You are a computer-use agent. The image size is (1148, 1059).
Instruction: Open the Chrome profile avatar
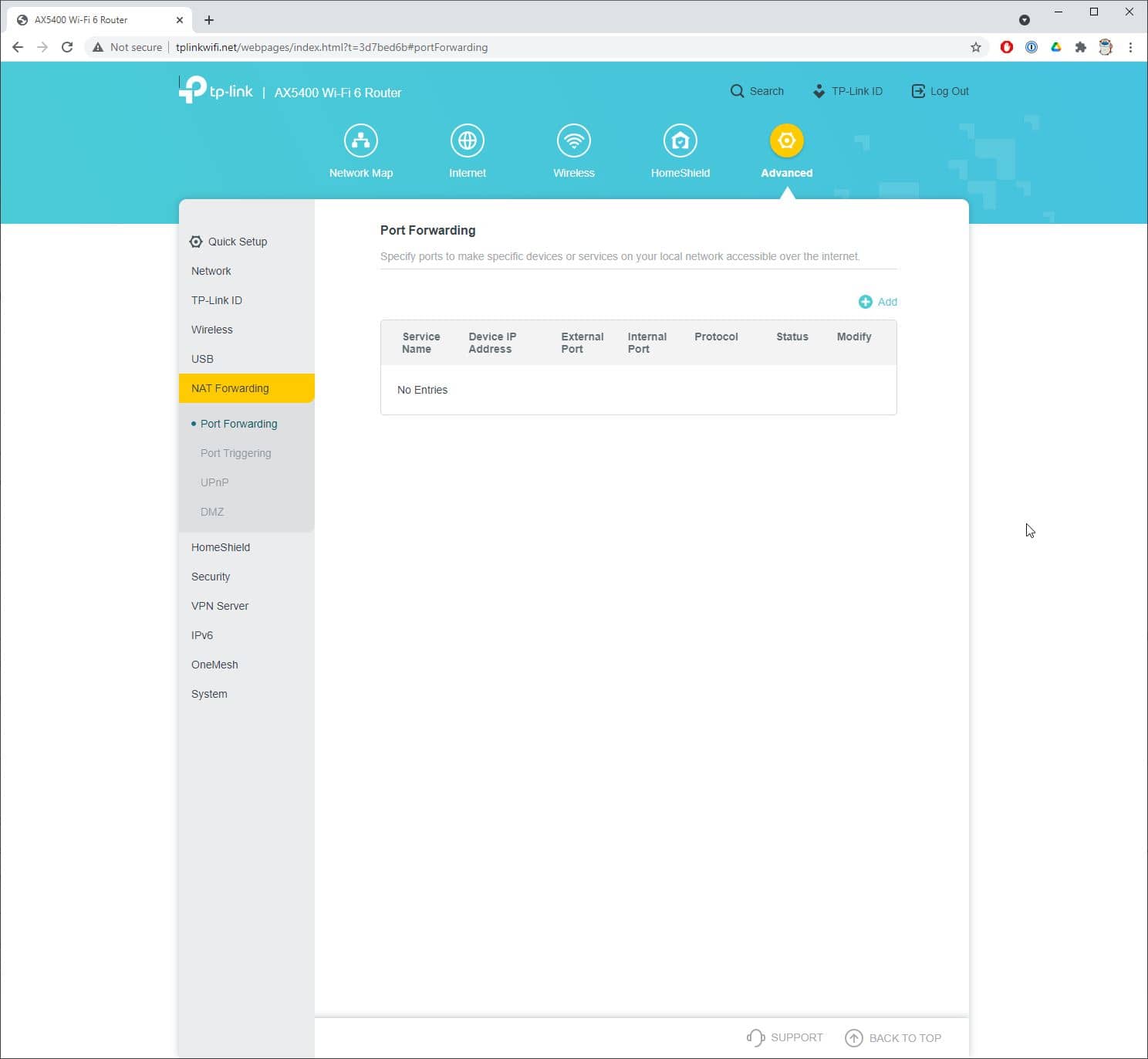click(x=1106, y=47)
